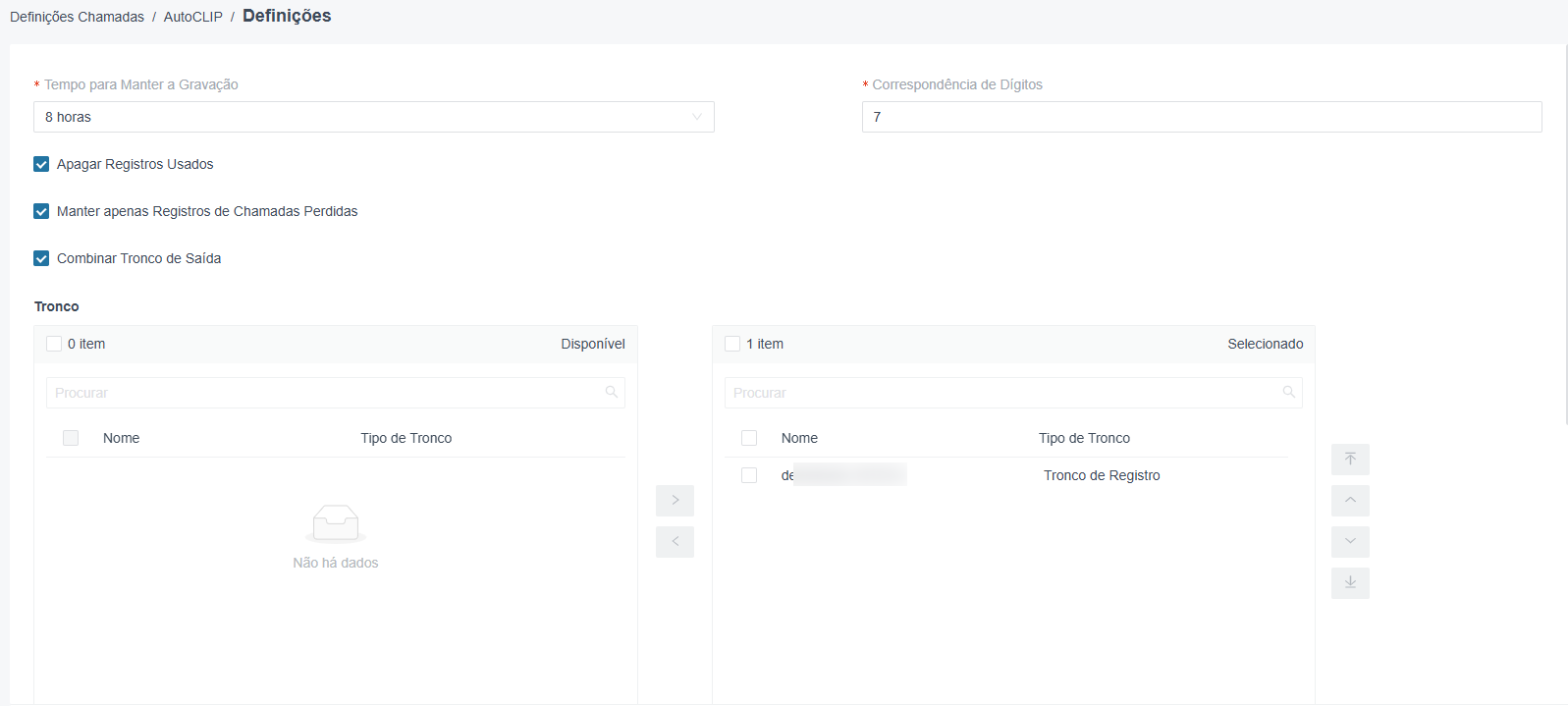
Task: Uncheck Combinar Tronco de Saída
Action: click(41, 258)
